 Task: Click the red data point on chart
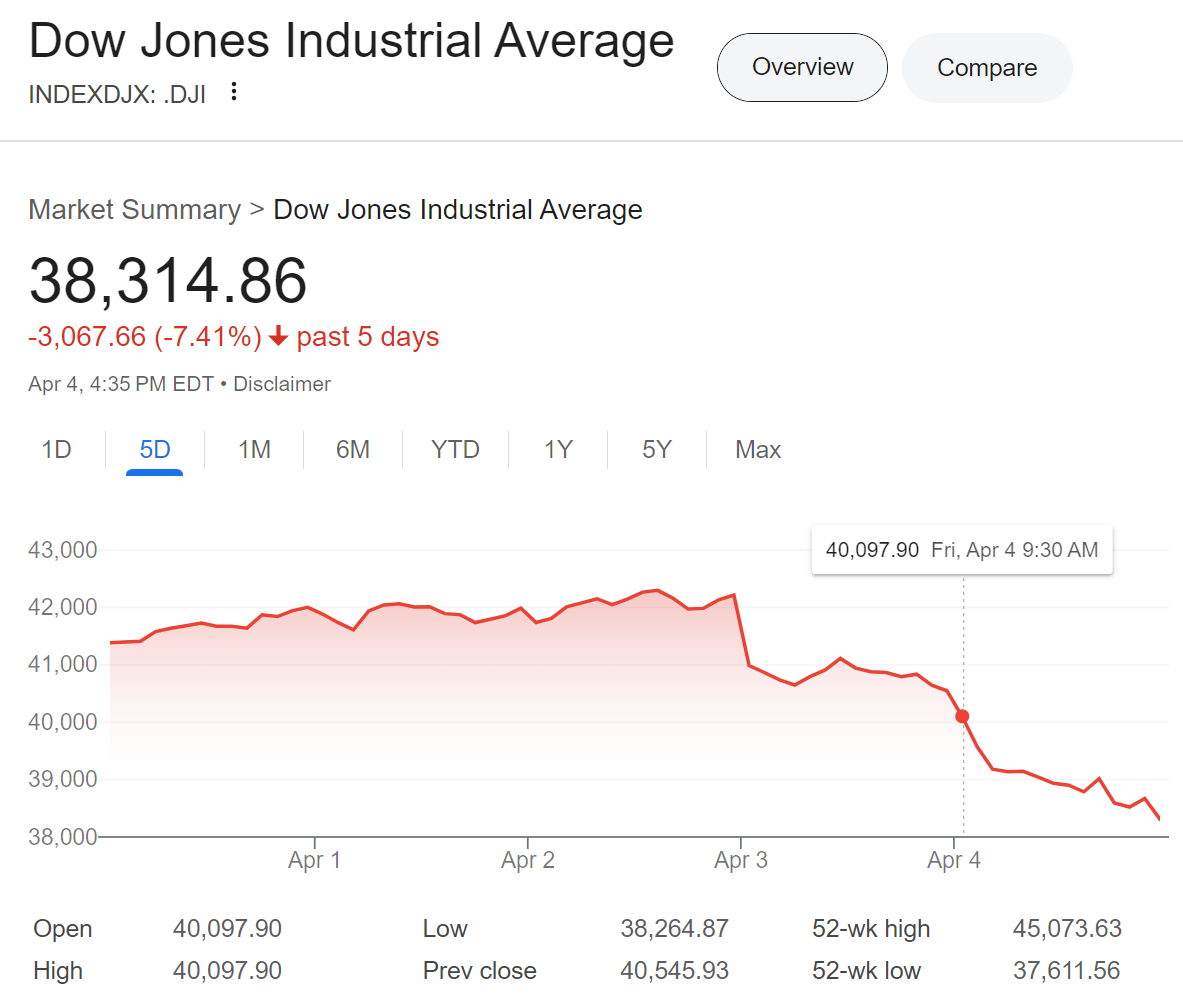(x=962, y=716)
